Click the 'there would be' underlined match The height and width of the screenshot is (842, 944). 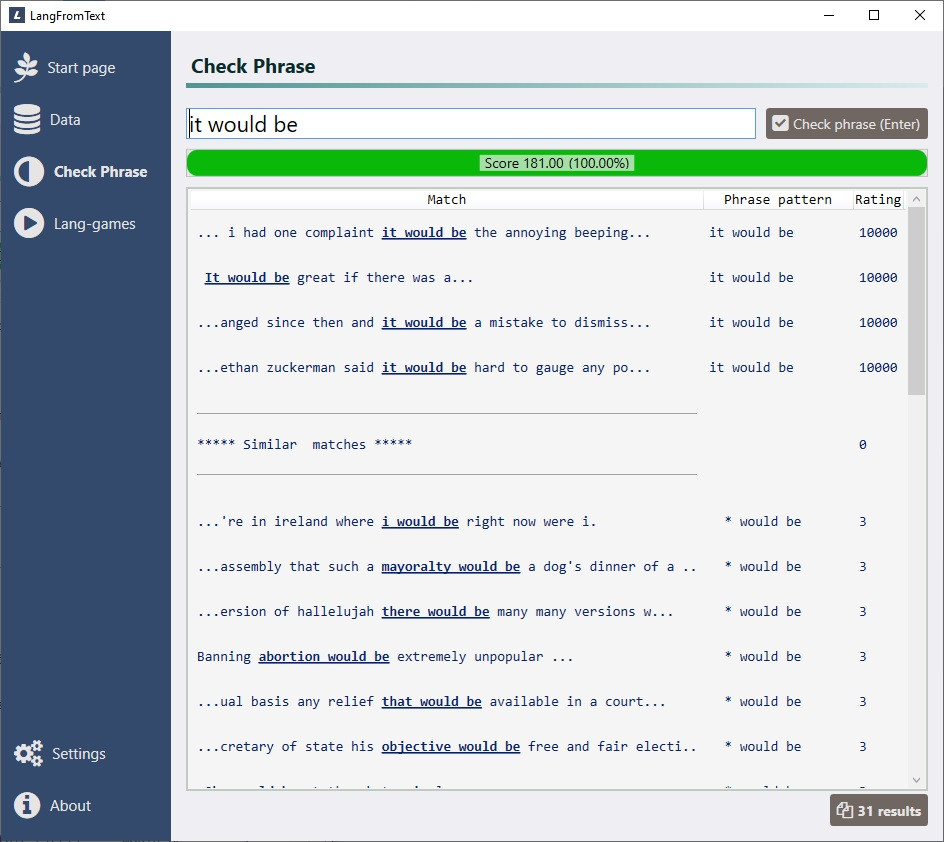point(435,611)
